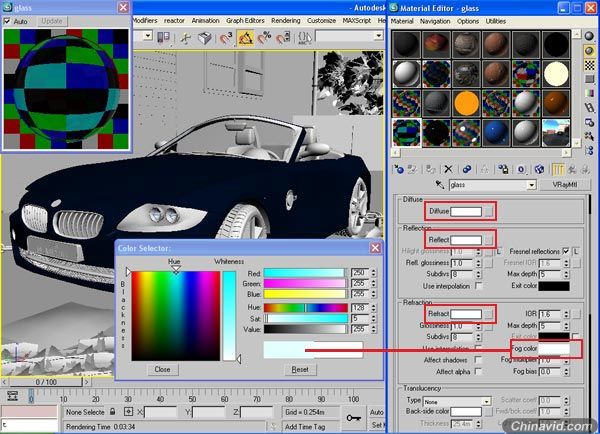Screen dimensions: 600x434
Task: Click Go Forward to Sibling icon
Action: (585, 169)
